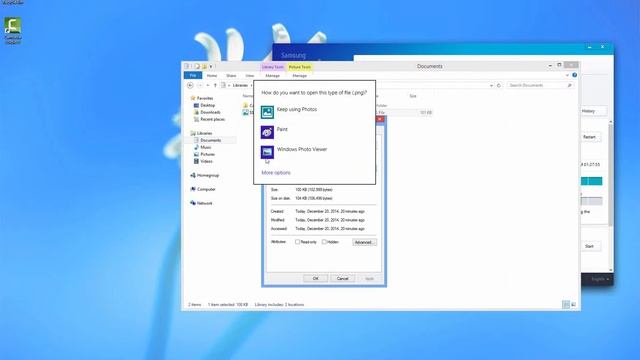
Task: Open the Quick Access Toolbar dropdown
Action: click(211, 66)
